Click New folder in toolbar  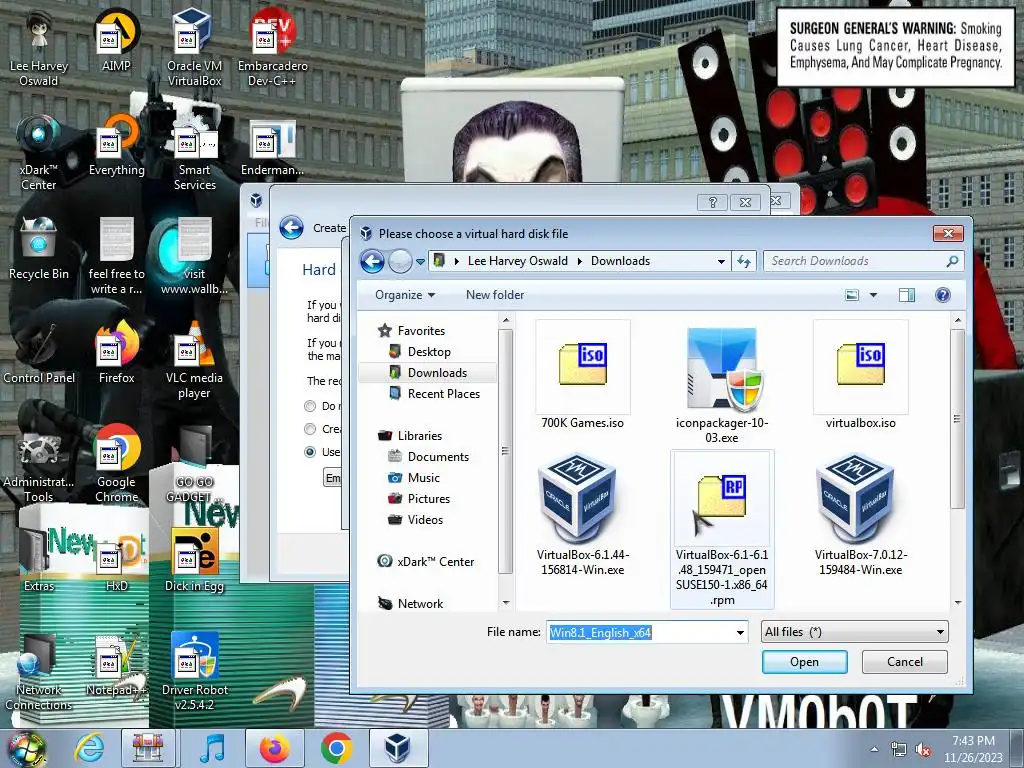(494, 295)
